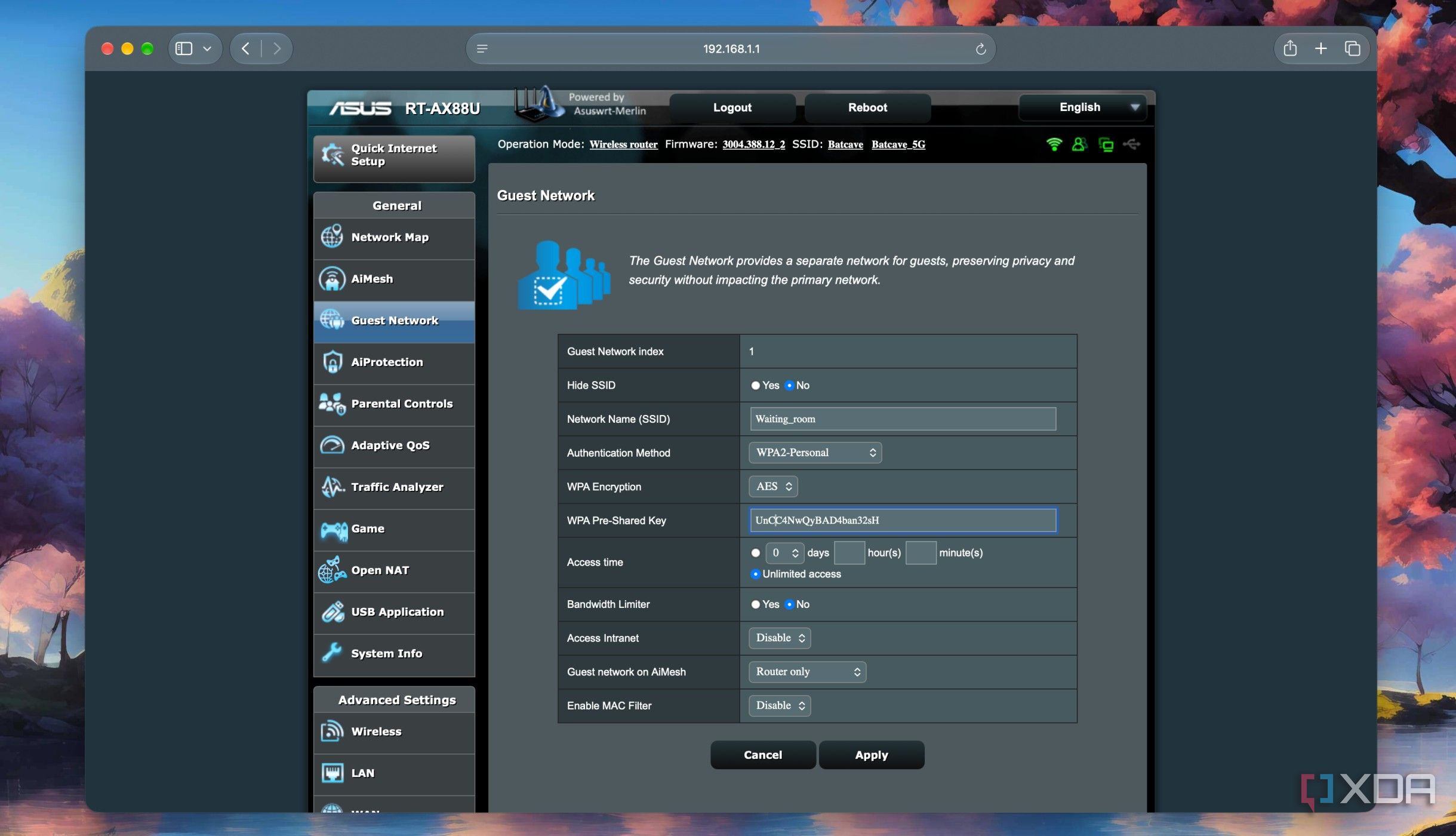Click the WPA Pre-Shared Key field

pyautogui.click(x=903, y=520)
